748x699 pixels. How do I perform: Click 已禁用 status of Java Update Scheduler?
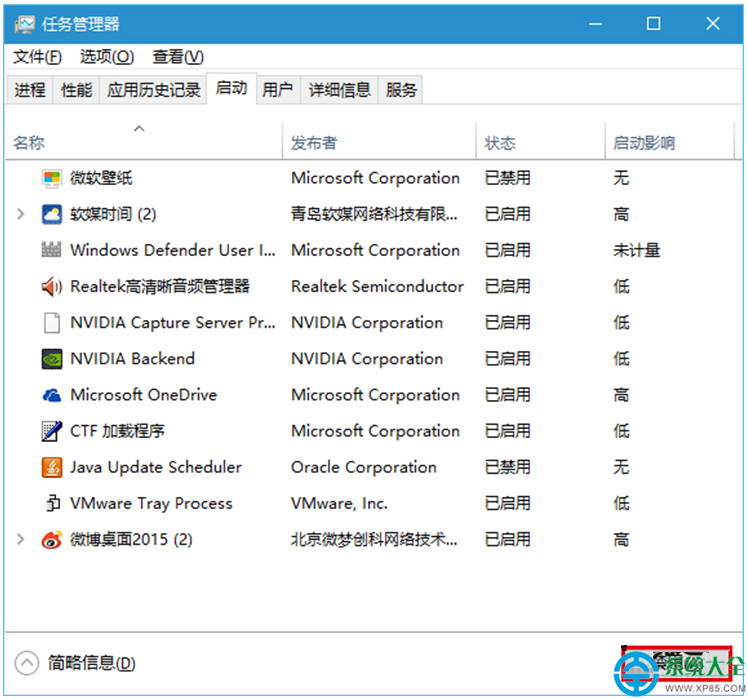tap(508, 468)
